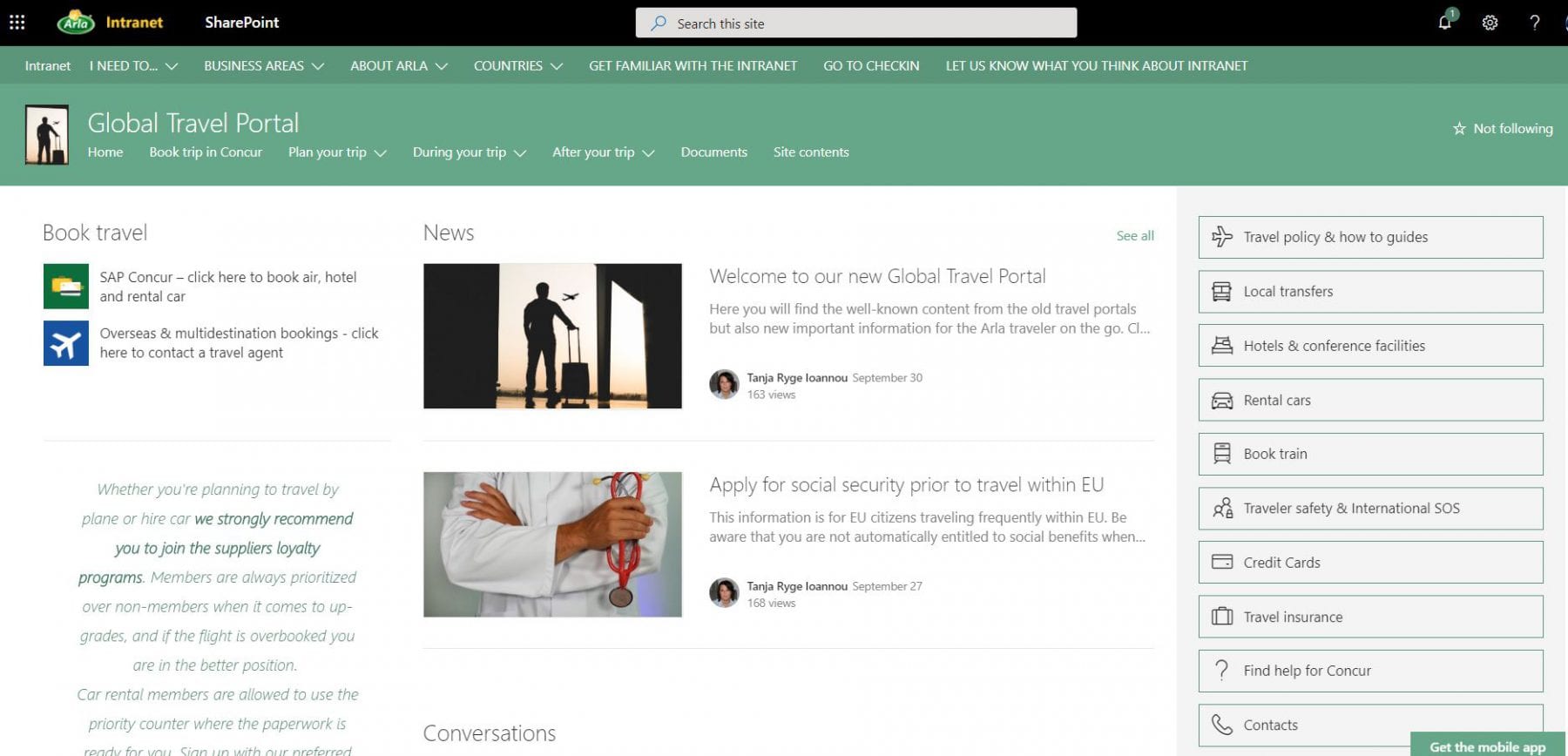Click the blue airplane overseas bookings icon

click(x=66, y=343)
